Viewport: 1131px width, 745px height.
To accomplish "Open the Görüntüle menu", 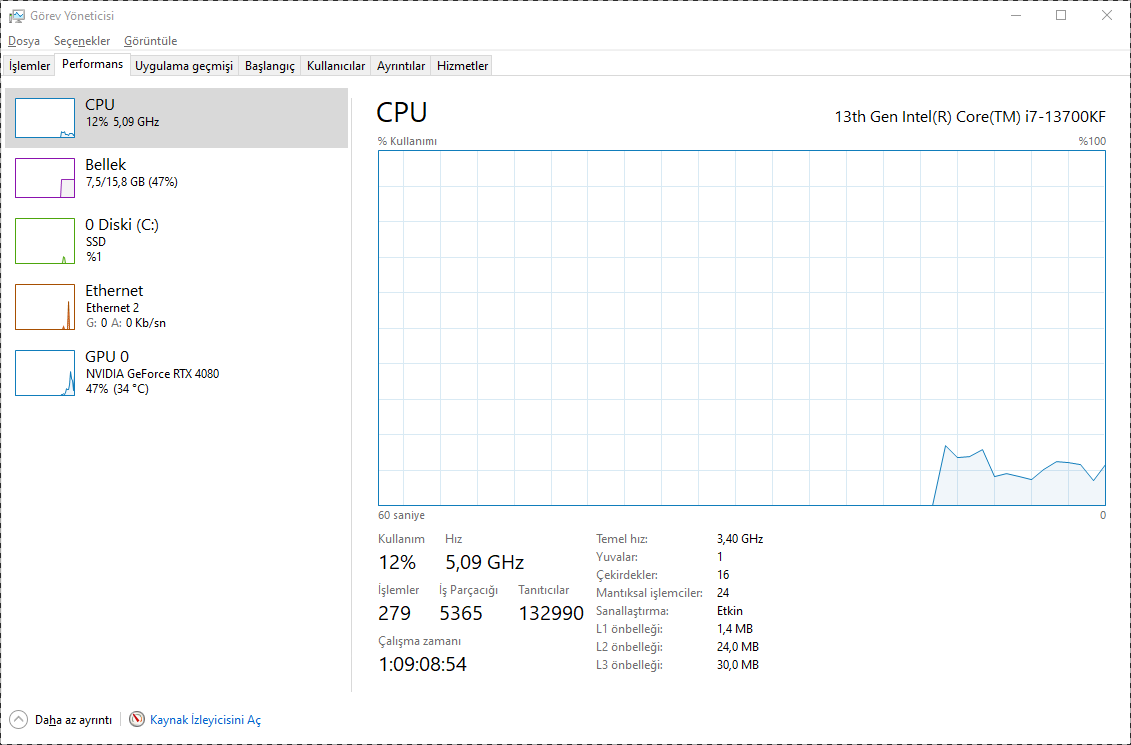I will click(x=150, y=41).
